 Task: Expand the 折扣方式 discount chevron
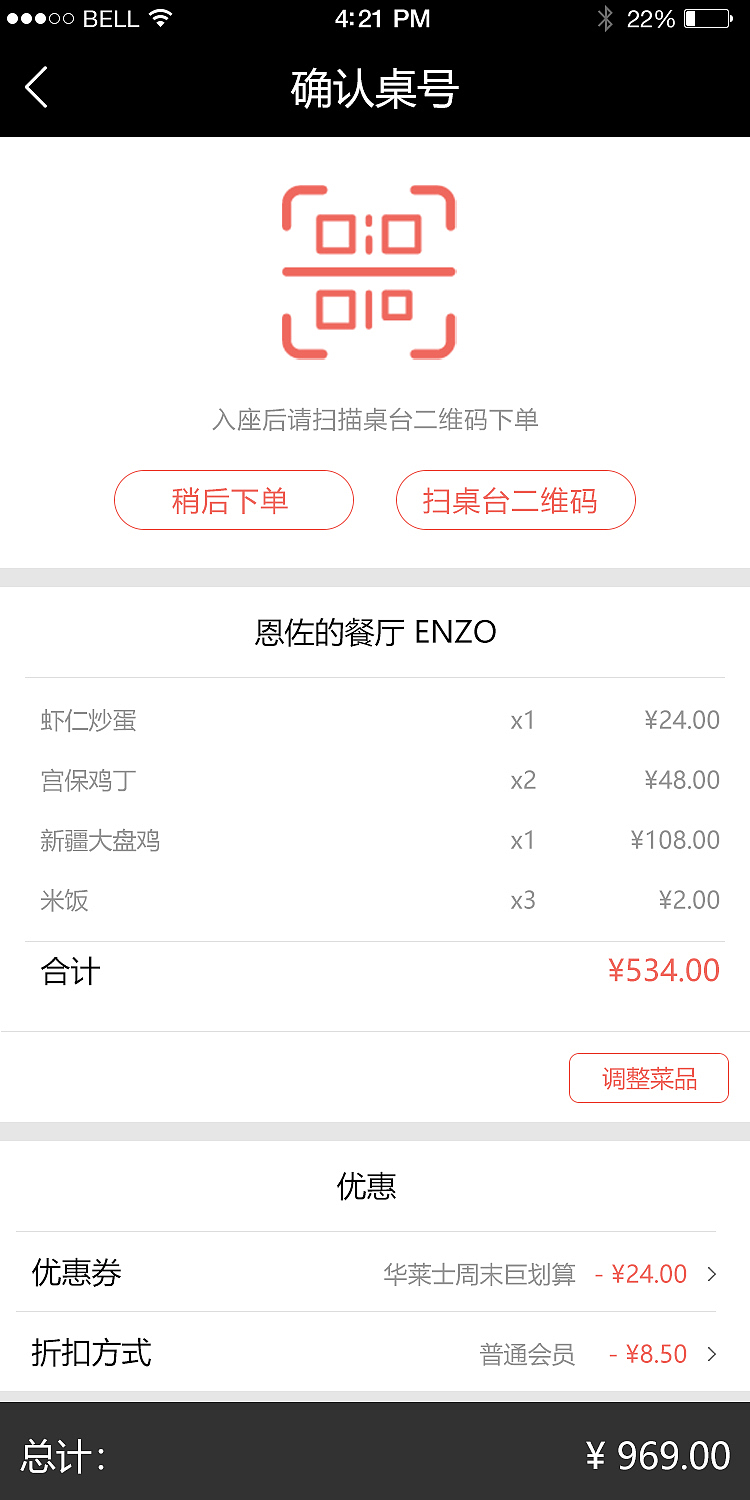pyautogui.click(x=712, y=1354)
